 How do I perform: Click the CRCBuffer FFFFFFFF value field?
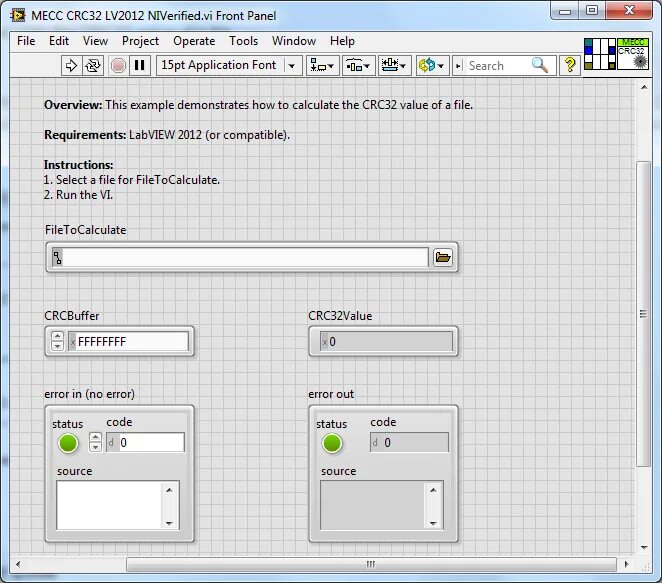tap(132, 341)
